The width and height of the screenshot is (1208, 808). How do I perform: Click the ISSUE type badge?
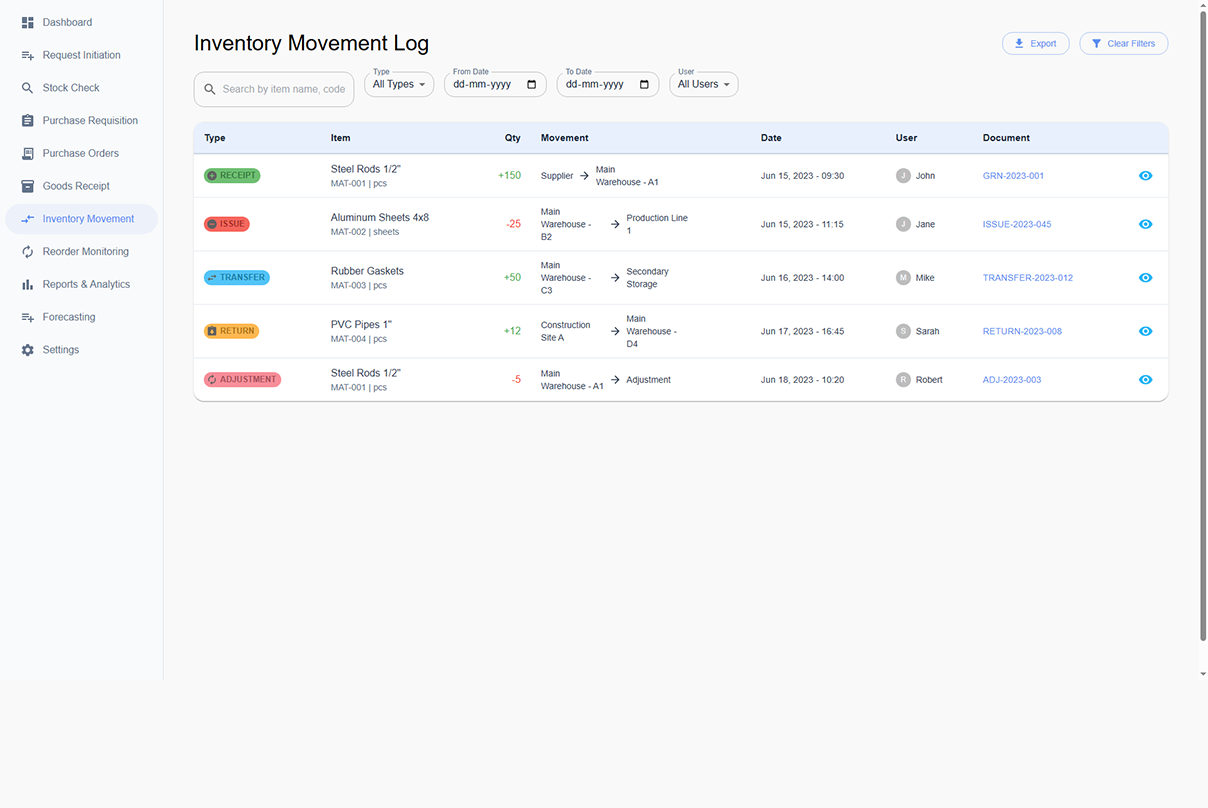(227, 224)
